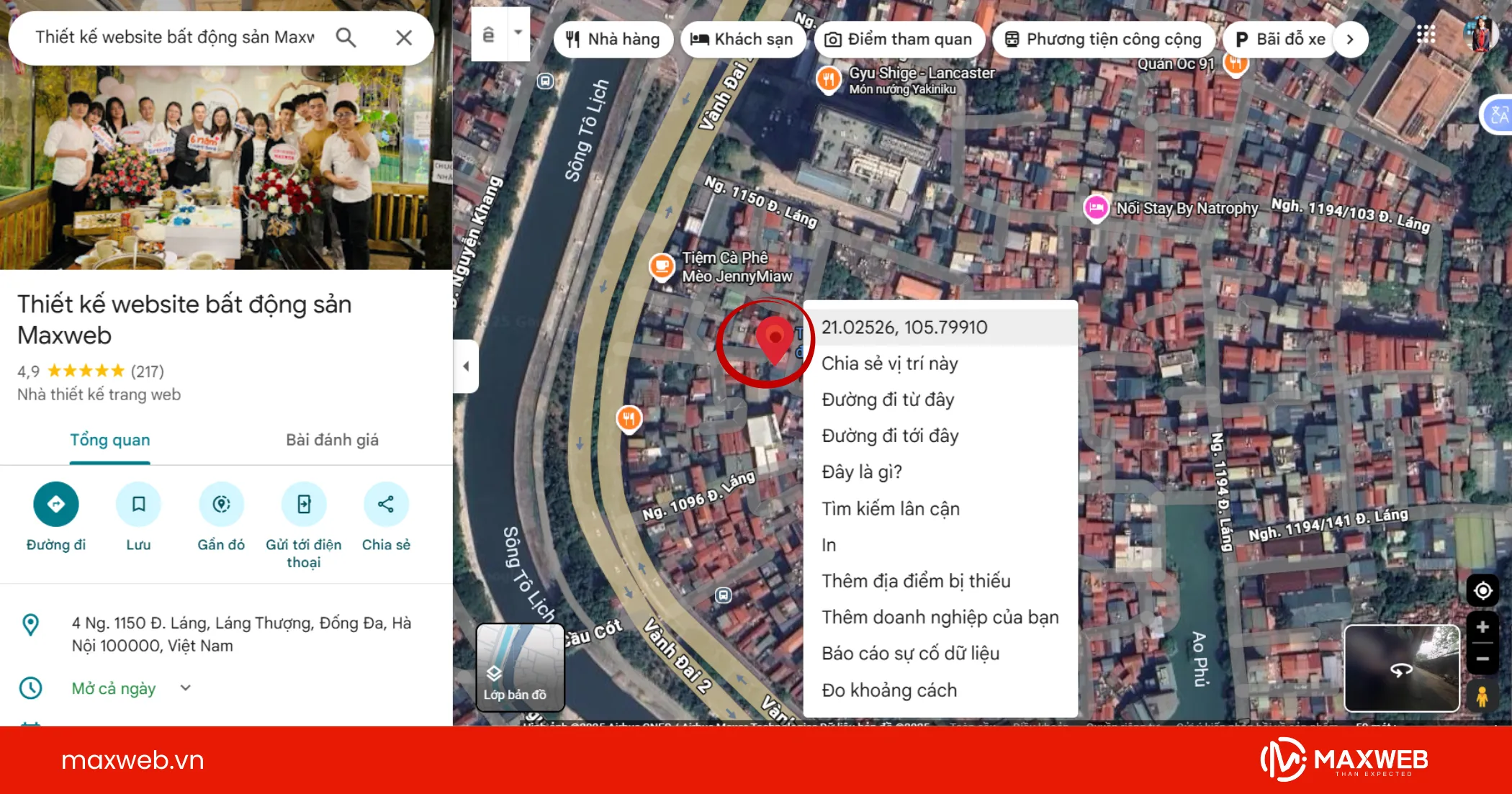
Task: Choose Đo khoảng cách from context menu
Action: click(x=889, y=690)
